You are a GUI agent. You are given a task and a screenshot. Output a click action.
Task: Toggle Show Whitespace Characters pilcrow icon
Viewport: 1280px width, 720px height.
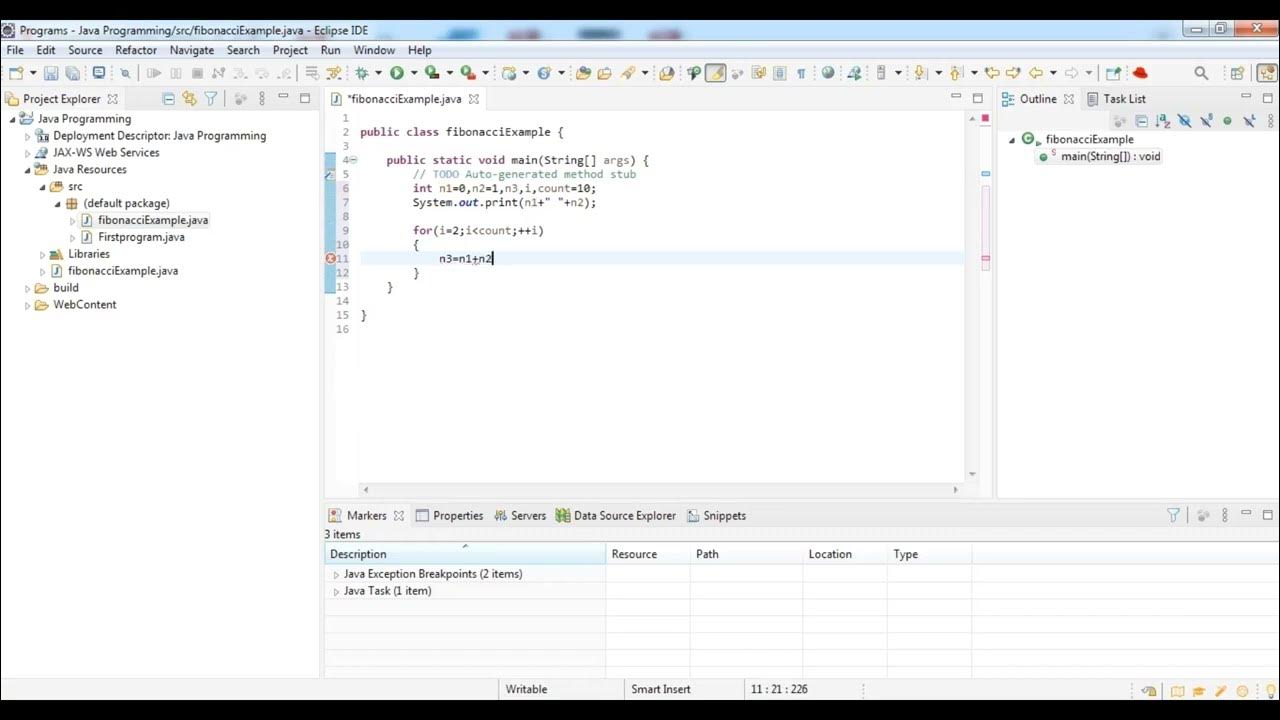[801, 73]
